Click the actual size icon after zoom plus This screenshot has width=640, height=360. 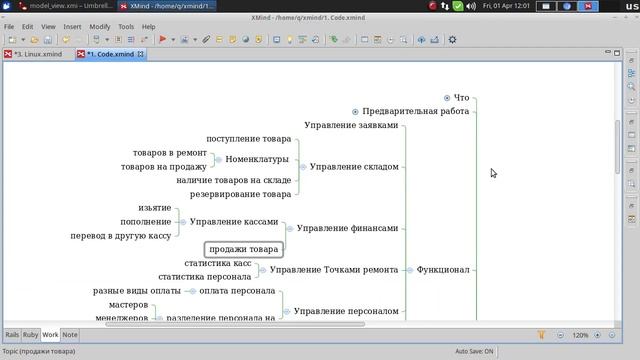click(612, 335)
